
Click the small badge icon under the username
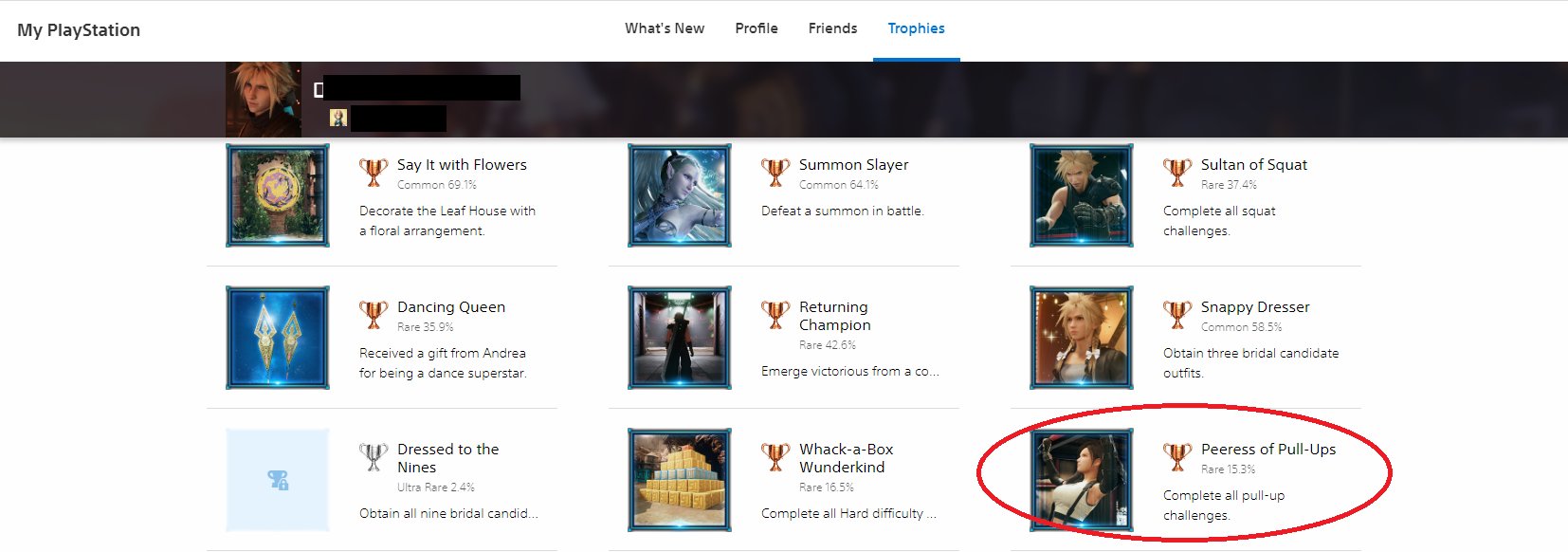click(338, 118)
